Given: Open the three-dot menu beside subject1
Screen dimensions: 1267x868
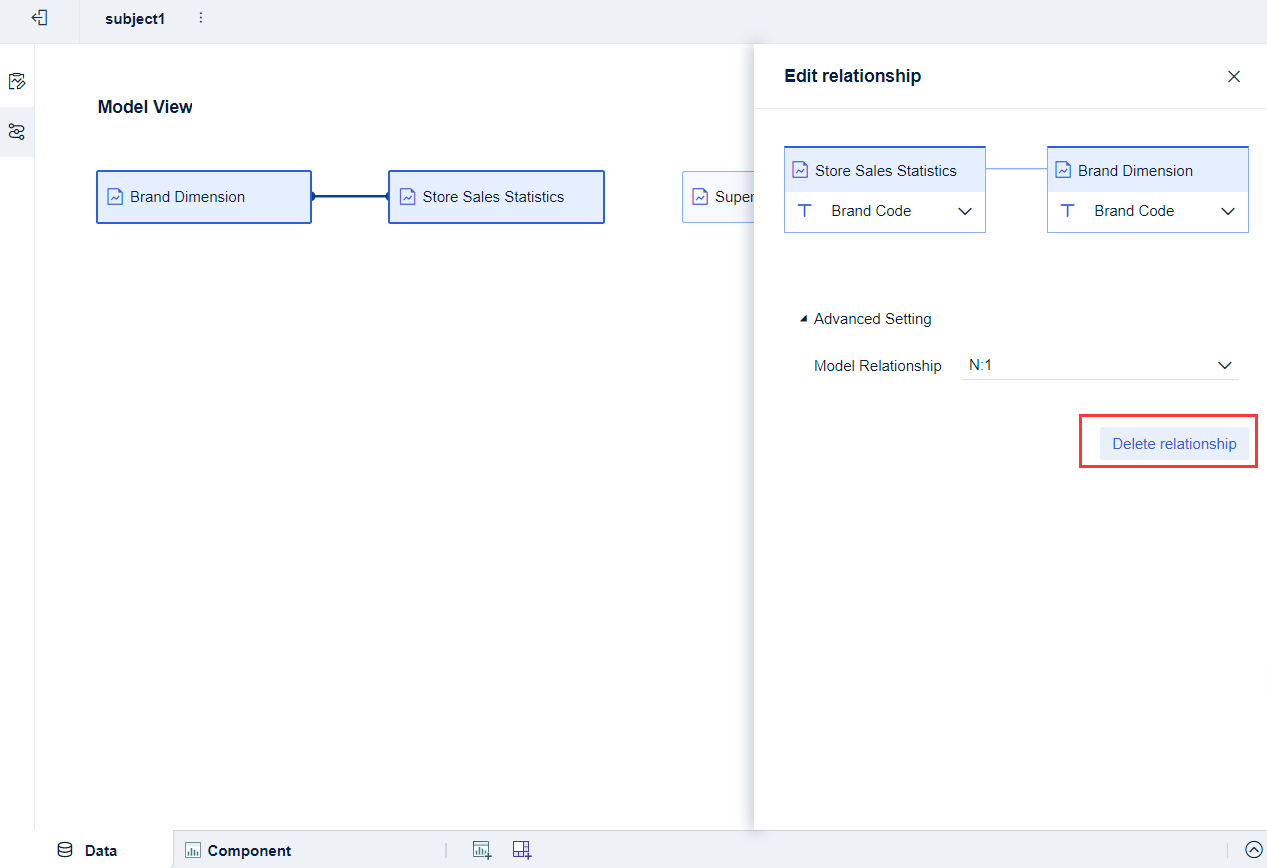Looking at the screenshot, I should pos(200,19).
